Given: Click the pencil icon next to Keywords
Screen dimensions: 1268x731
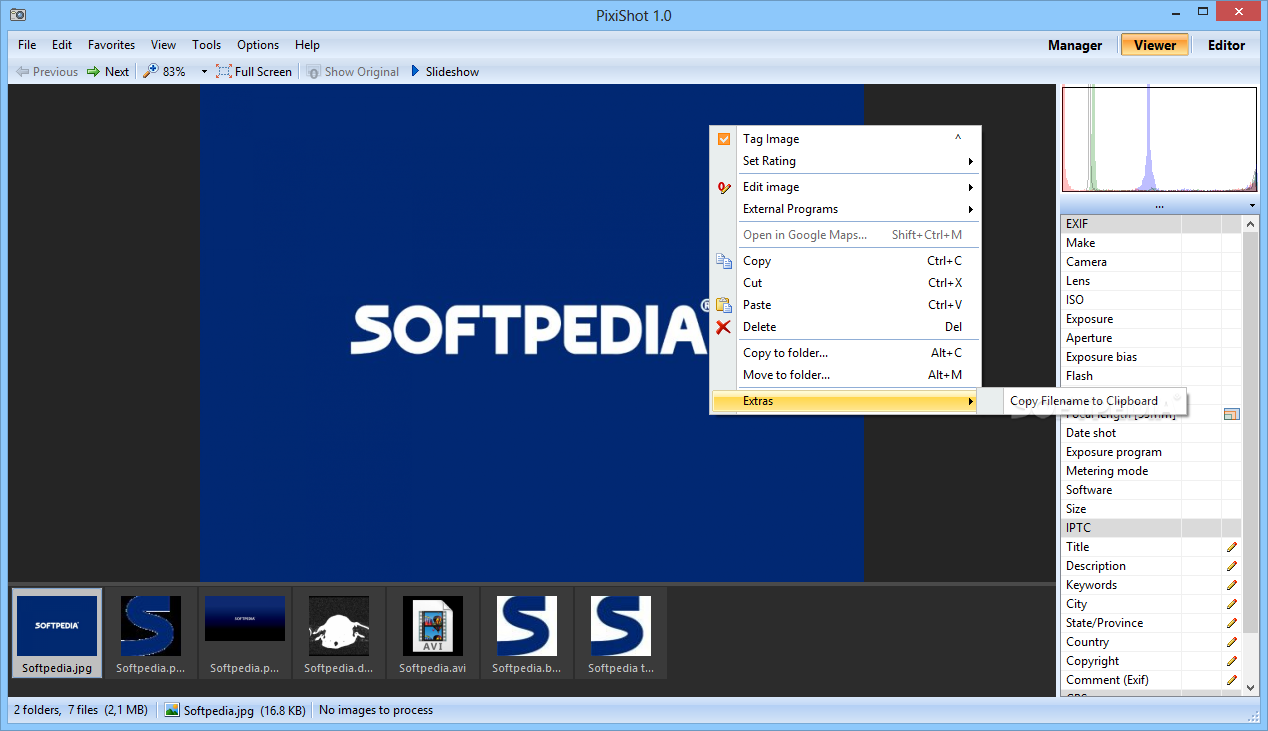Looking at the screenshot, I should (x=1232, y=585).
